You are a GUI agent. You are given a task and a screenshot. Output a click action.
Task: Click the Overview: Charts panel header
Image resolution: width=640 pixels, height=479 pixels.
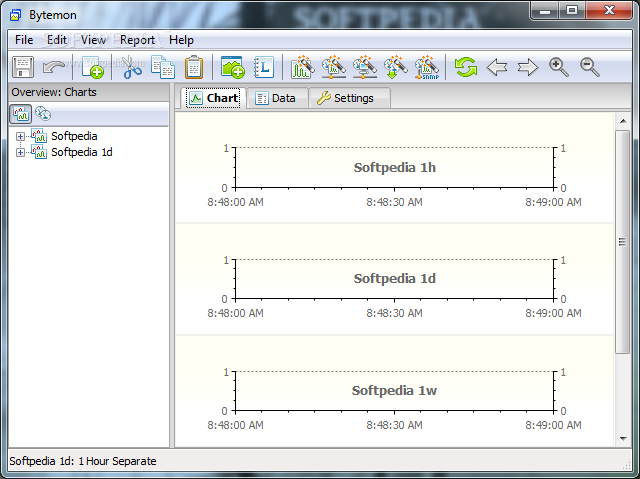tap(89, 92)
